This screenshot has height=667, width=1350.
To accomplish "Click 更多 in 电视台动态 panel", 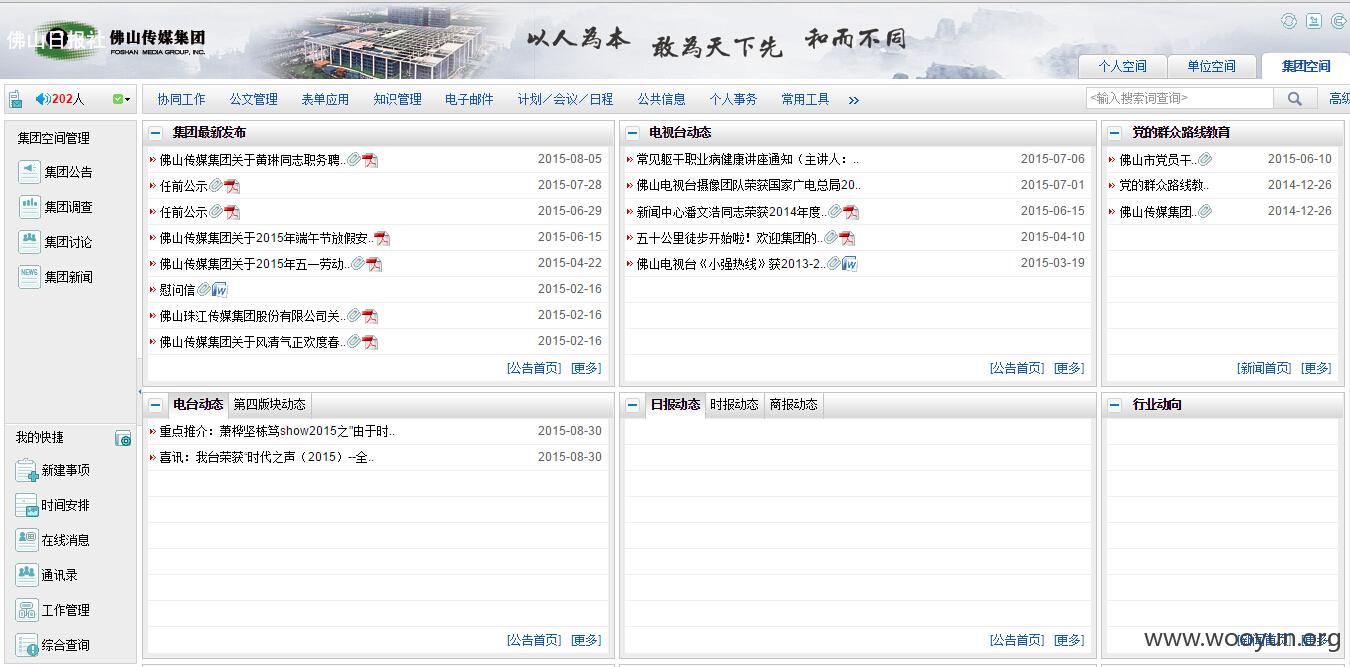I will pos(1069,368).
